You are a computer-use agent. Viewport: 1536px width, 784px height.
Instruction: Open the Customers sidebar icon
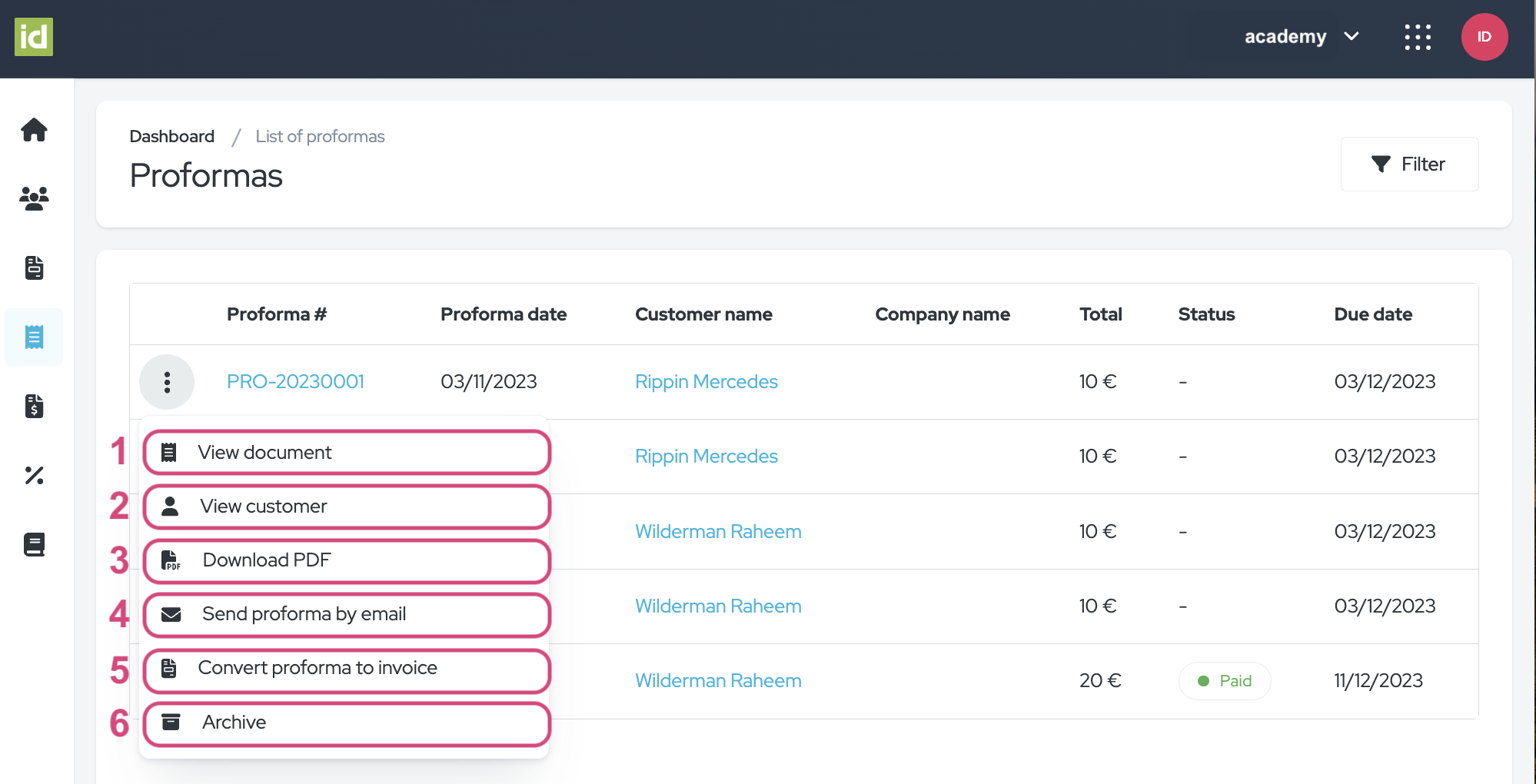[34, 199]
